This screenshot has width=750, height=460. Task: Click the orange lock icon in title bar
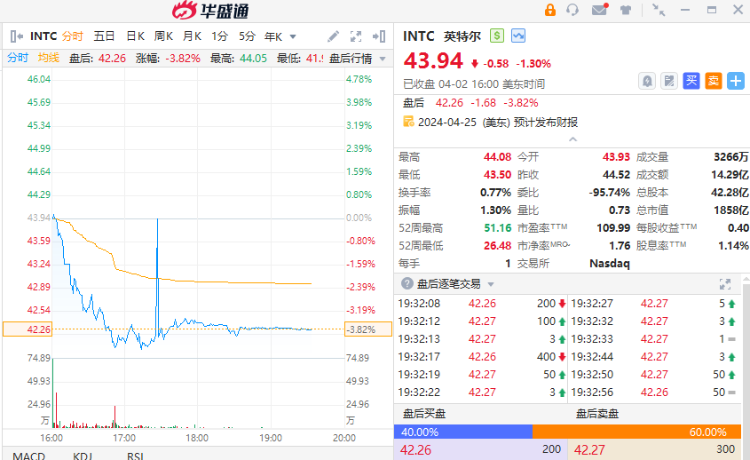pyautogui.click(x=550, y=10)
